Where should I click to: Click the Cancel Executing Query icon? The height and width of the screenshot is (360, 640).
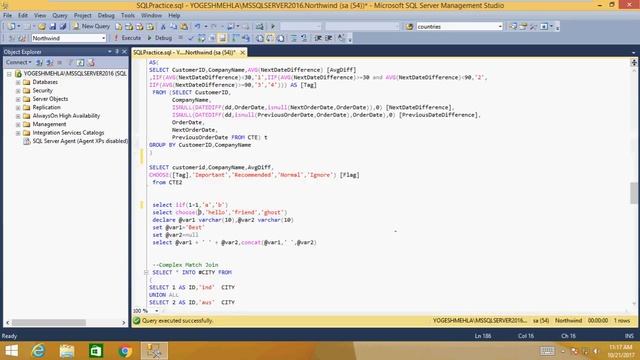(180, 38)
